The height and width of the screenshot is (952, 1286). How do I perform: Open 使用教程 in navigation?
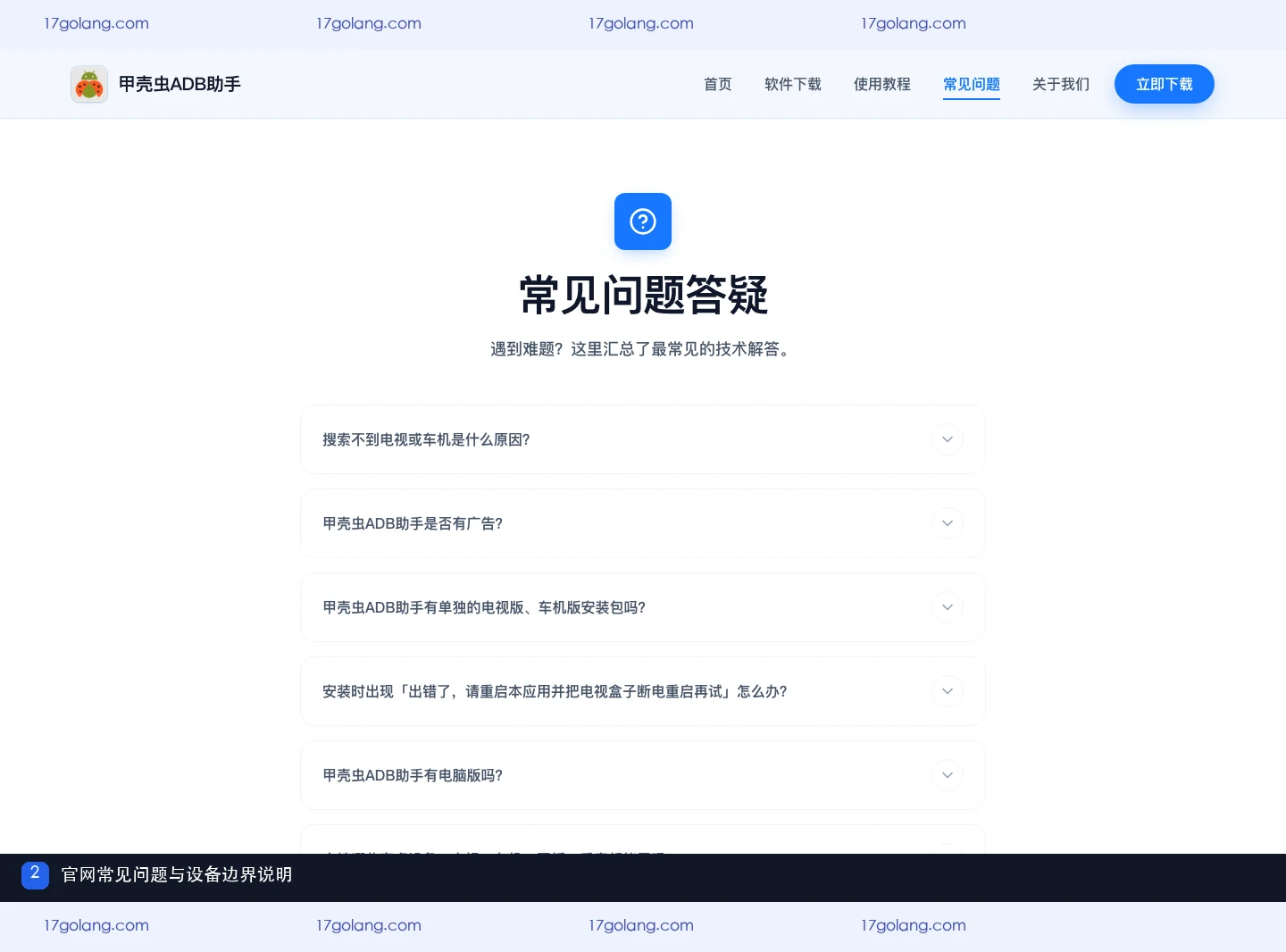(x=882, y=84)
